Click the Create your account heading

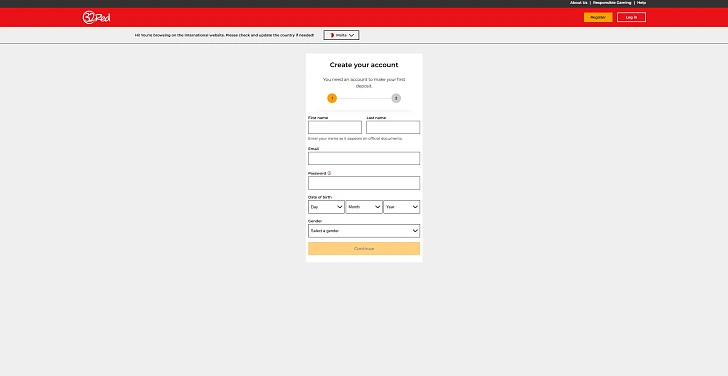pos(364,65)
